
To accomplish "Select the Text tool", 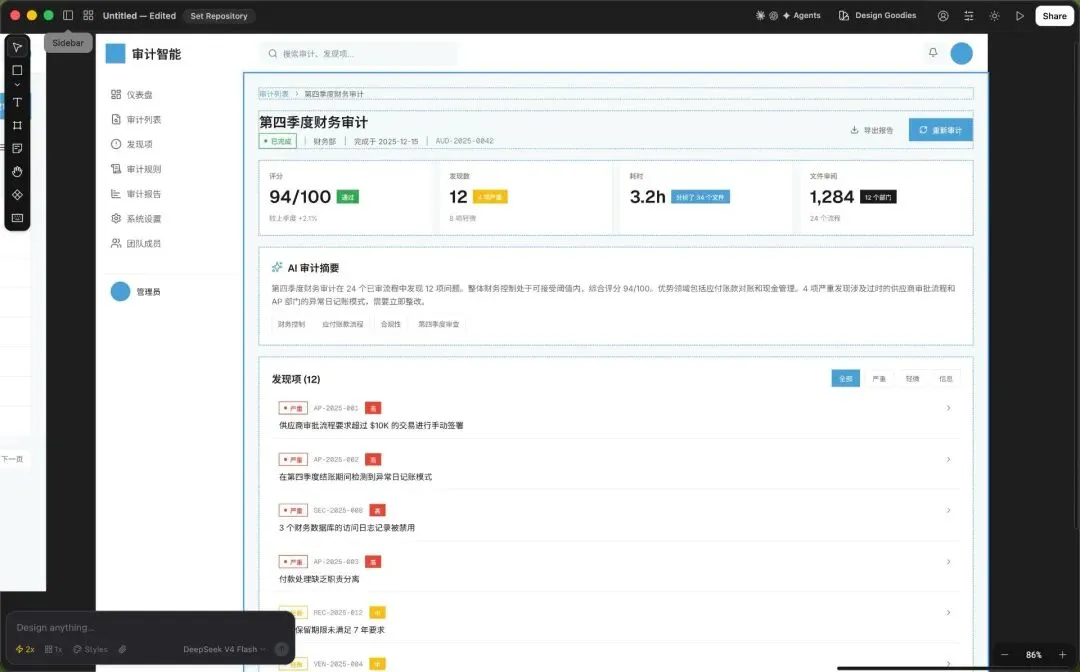I will 17,102.
